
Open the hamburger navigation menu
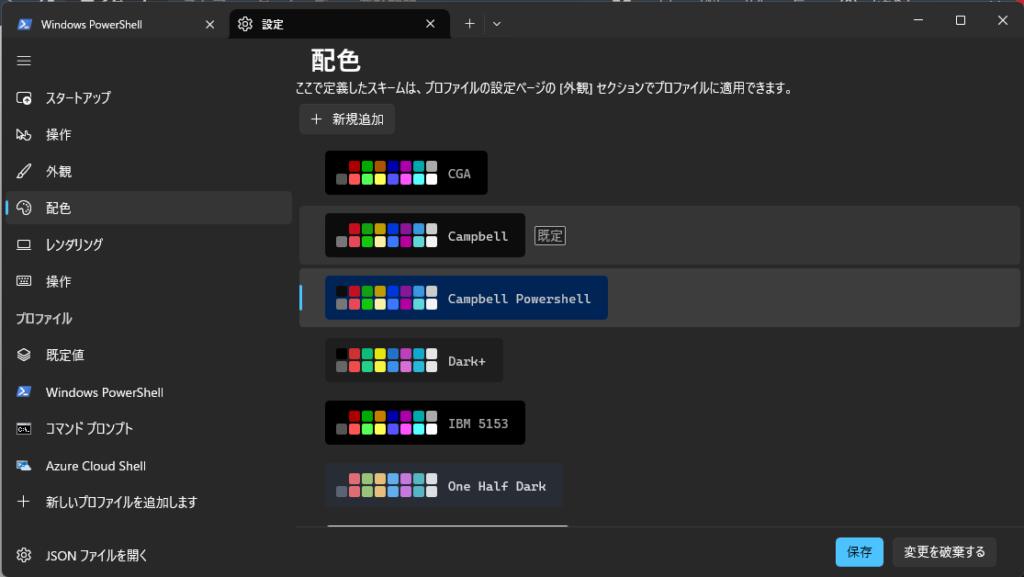click(x=24, y=61)
